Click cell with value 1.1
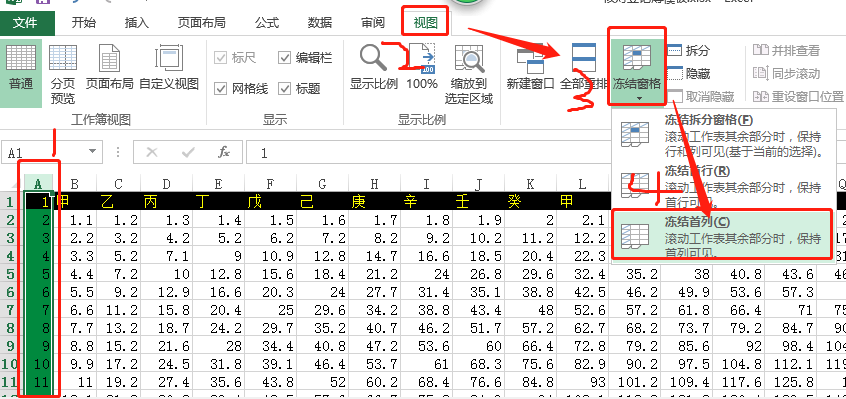Viewport: 846px width, 399px height. click(x=74, y=220)
